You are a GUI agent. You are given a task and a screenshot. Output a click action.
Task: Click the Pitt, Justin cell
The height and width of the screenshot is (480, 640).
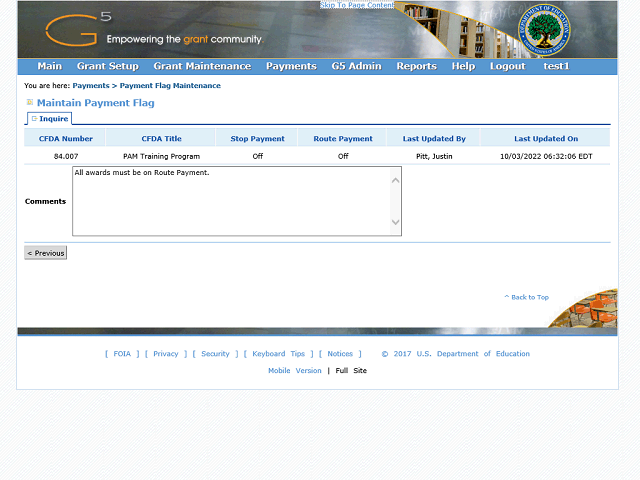[x=434, y=156]
